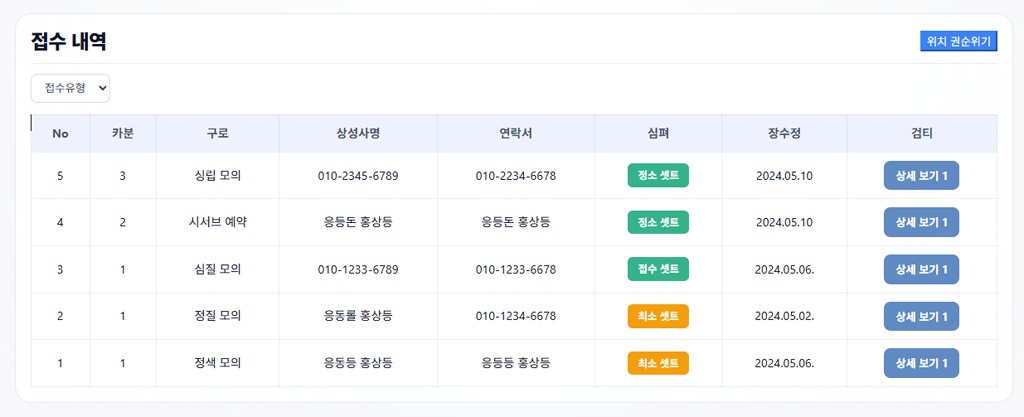
Task: Open 상세 보기 1 for the 시서브 예약 row
Action: click(x=921, y=222)
